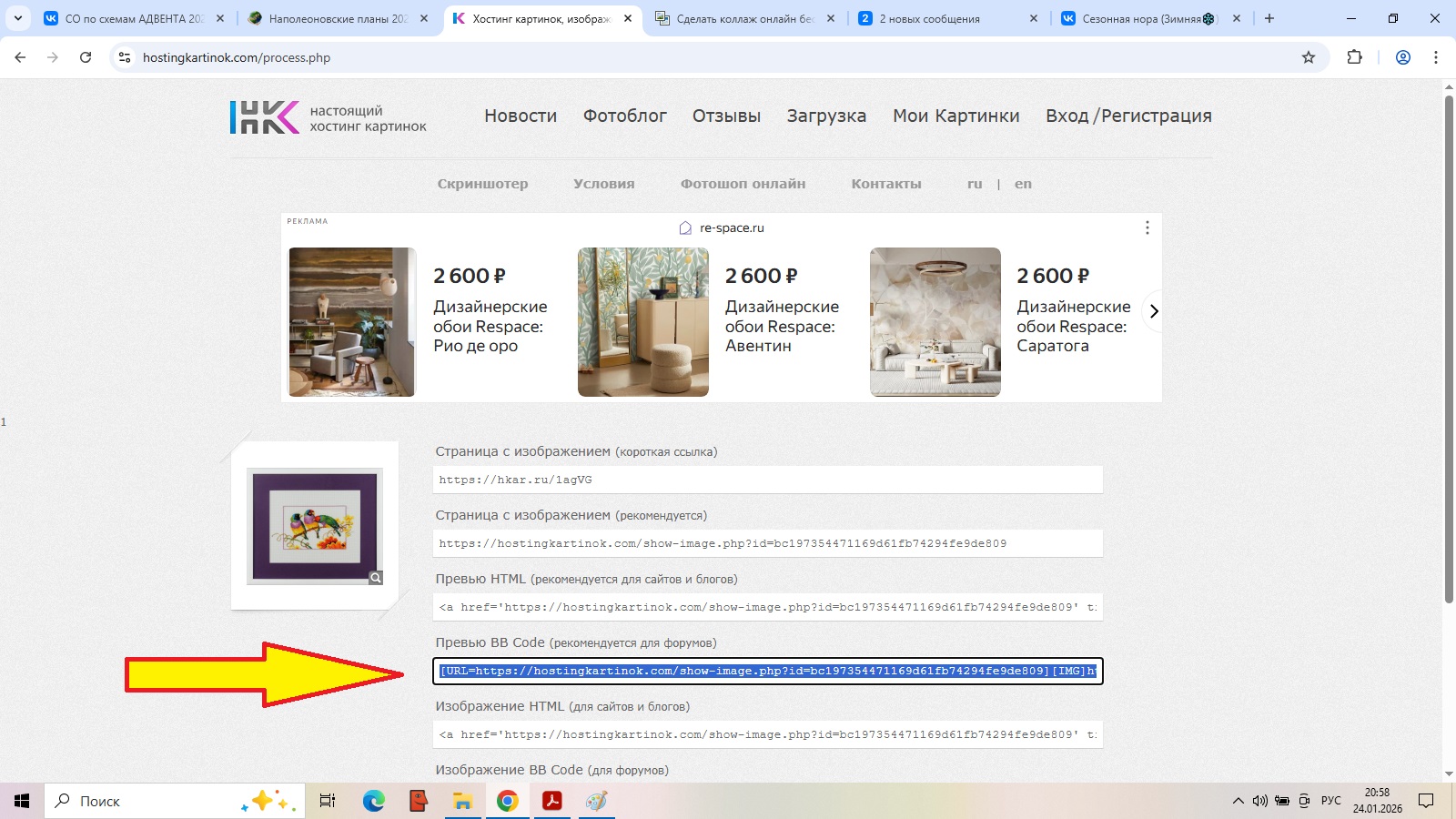Click the Изображение HTML code field
The height and width of the screenshot is (819, 1456).
(x=768, y=734)
